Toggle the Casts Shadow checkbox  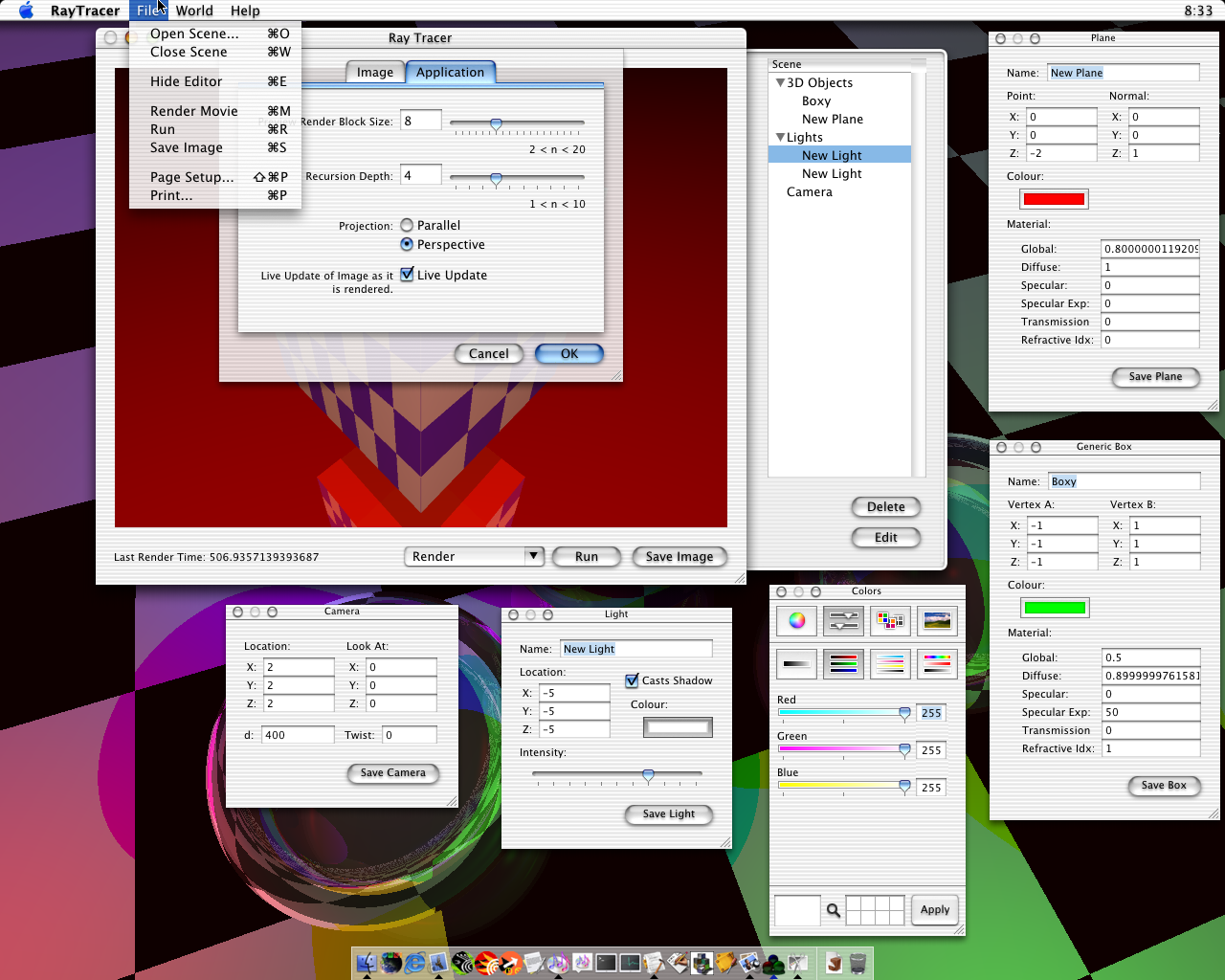[632, 680]
